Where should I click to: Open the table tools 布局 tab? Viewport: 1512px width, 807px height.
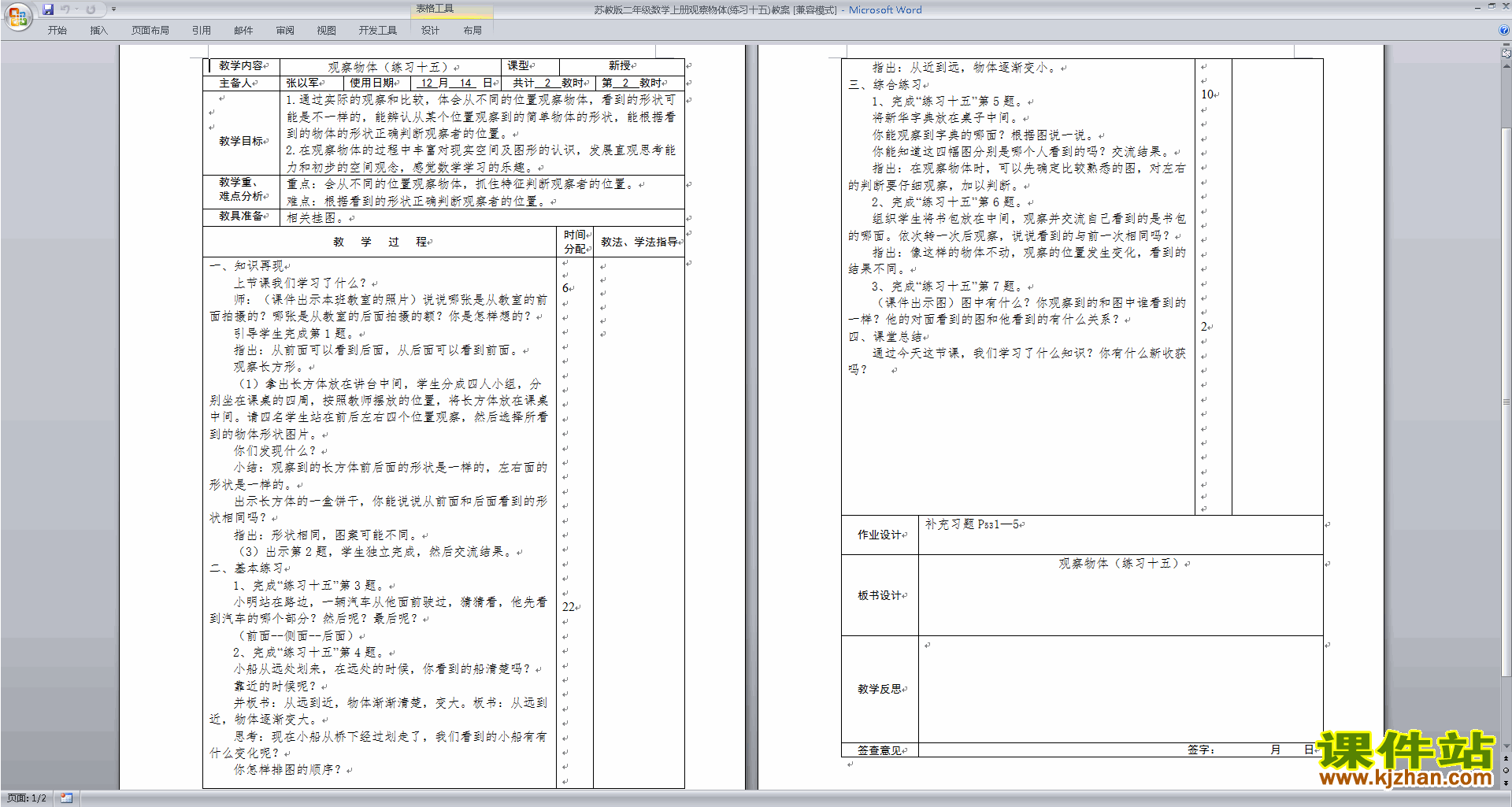click(x=472, y=30)
